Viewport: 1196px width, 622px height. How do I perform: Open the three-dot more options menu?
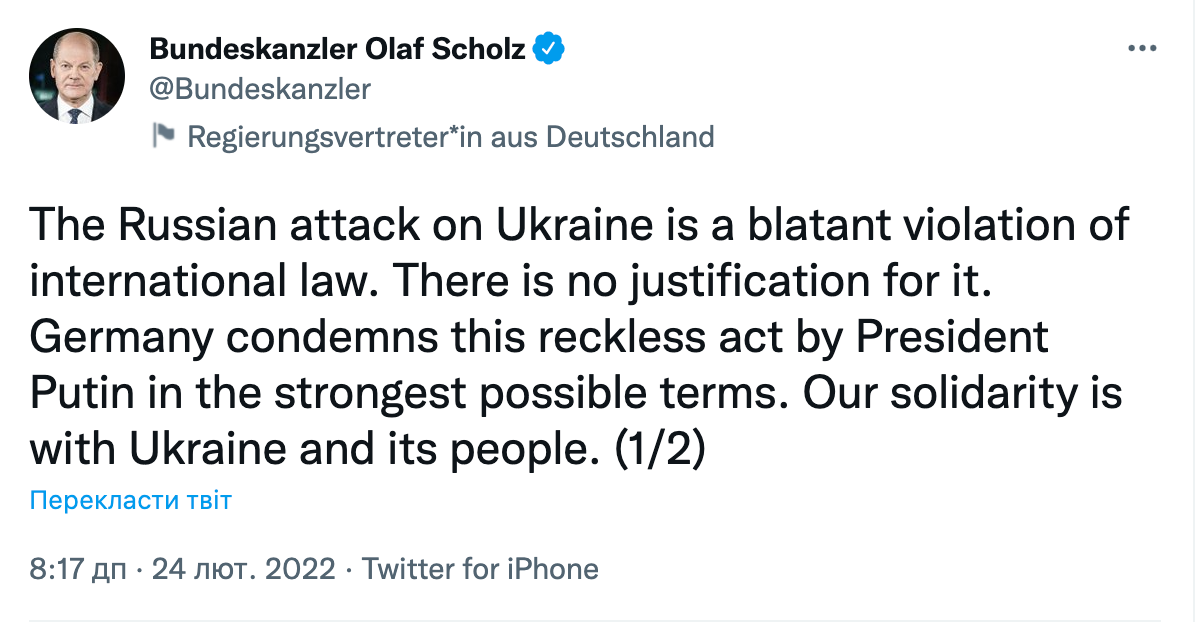(x=1142, y=49)
